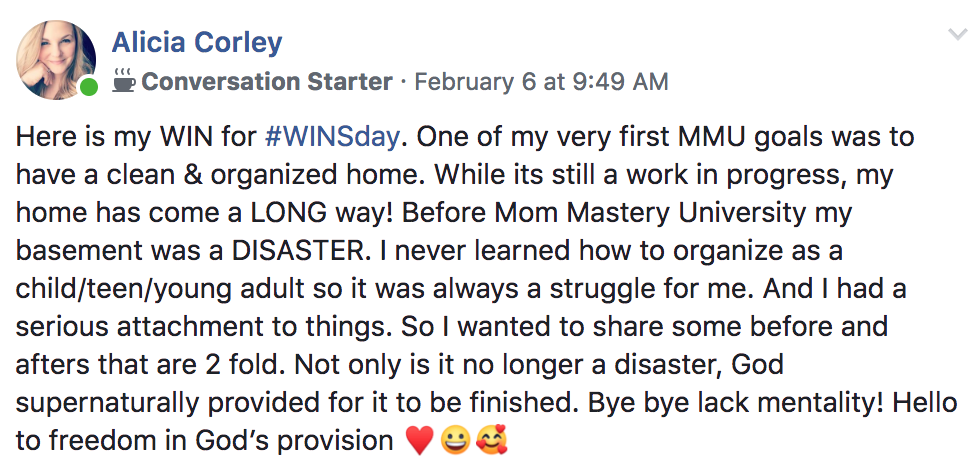The width and height of the screenshot is (974, 468).
Task: Click the coffee cup badge icon
Action: click(x=124, y=81)
